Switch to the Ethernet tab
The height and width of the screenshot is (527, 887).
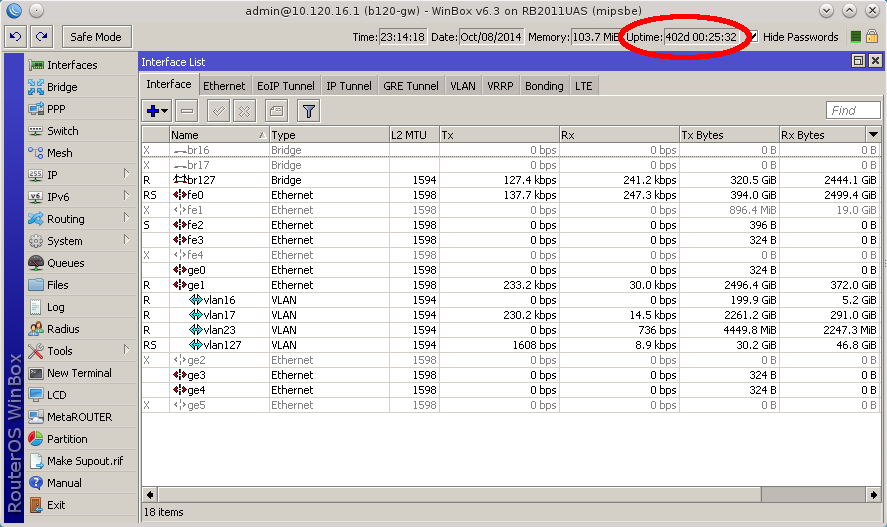224,86
